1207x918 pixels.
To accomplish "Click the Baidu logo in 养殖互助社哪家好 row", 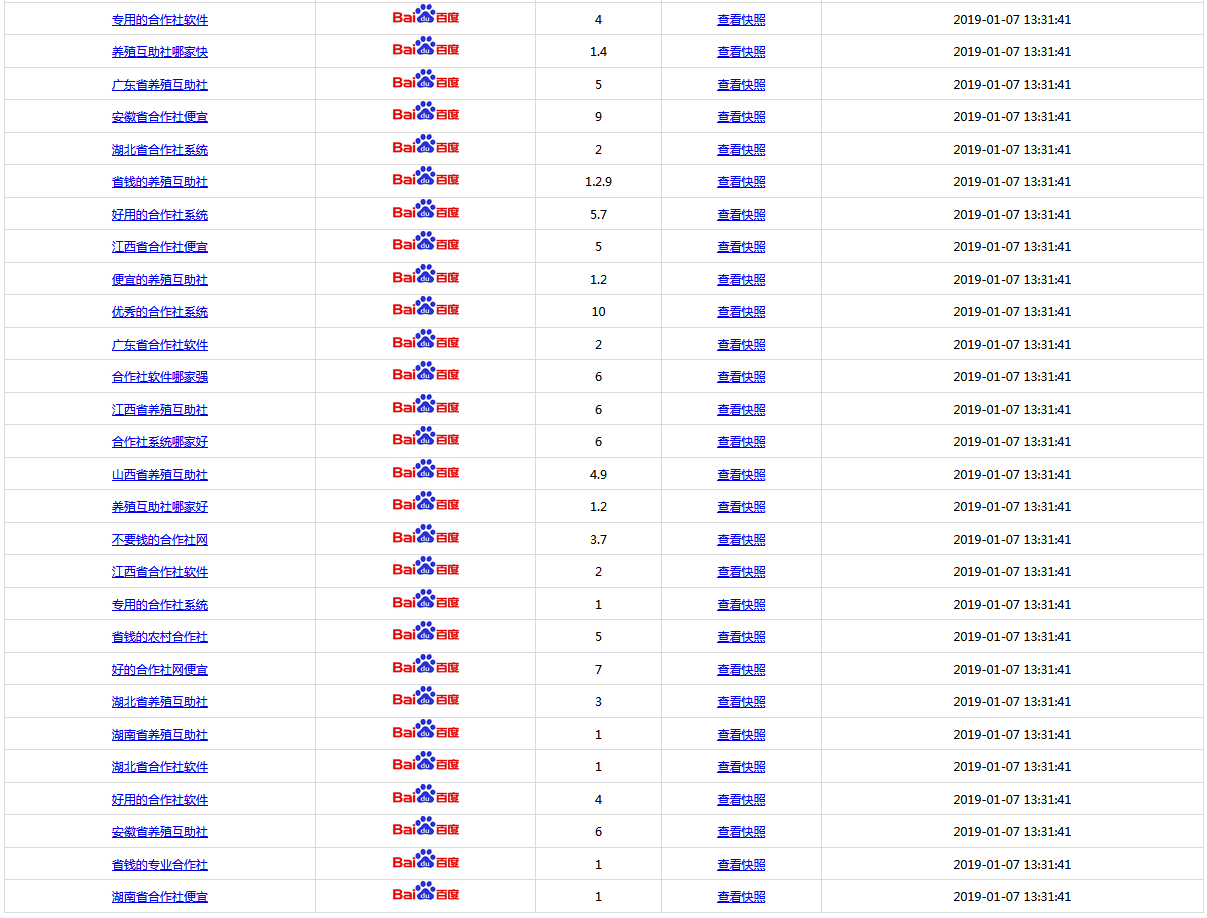I will (426, 503).
